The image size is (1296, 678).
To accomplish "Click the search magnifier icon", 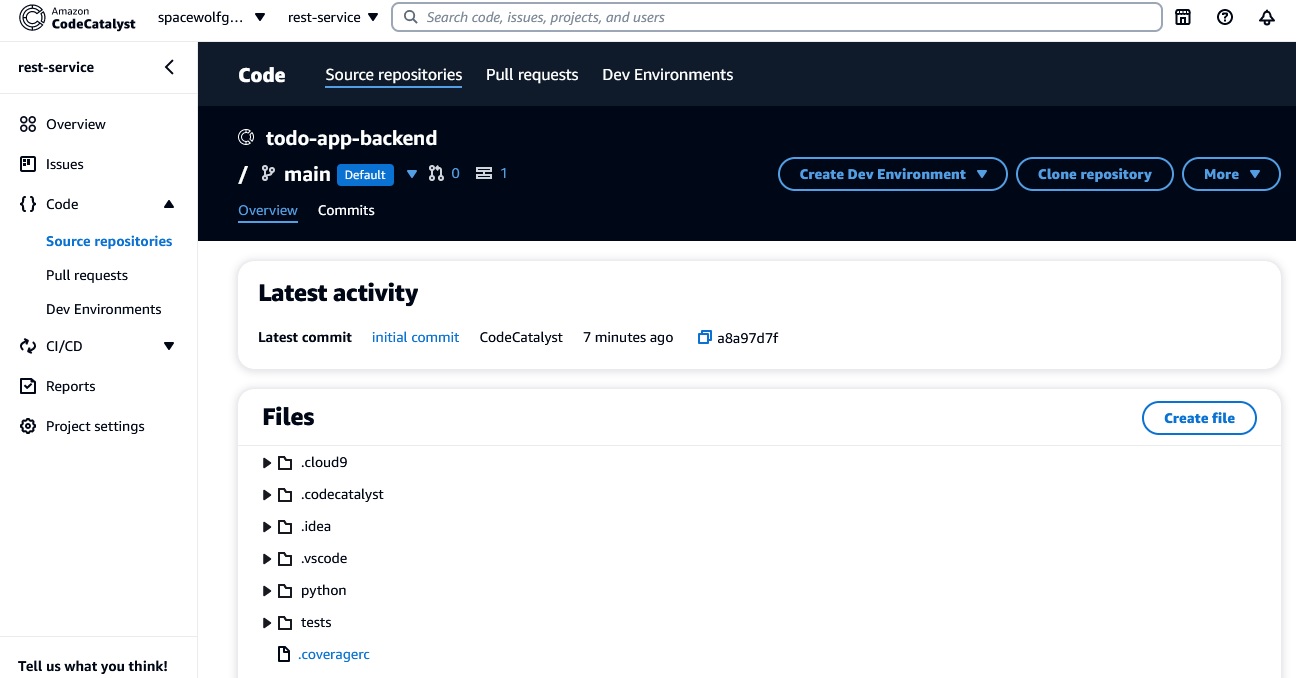I will (x=410, y=17).
